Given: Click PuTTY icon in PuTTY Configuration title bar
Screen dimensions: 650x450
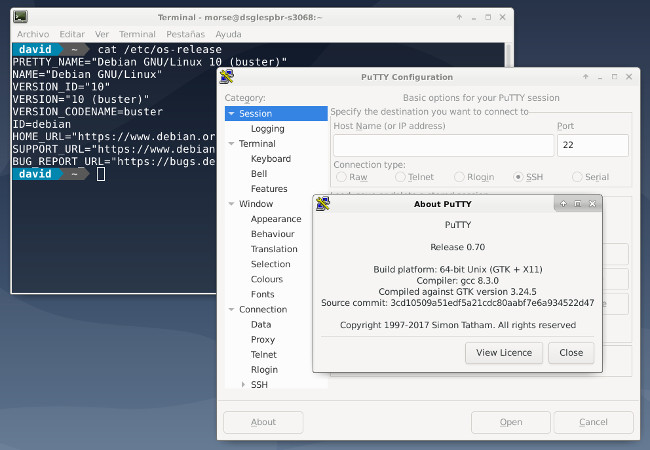Looking at the screenshot, I should click(227, 76).
